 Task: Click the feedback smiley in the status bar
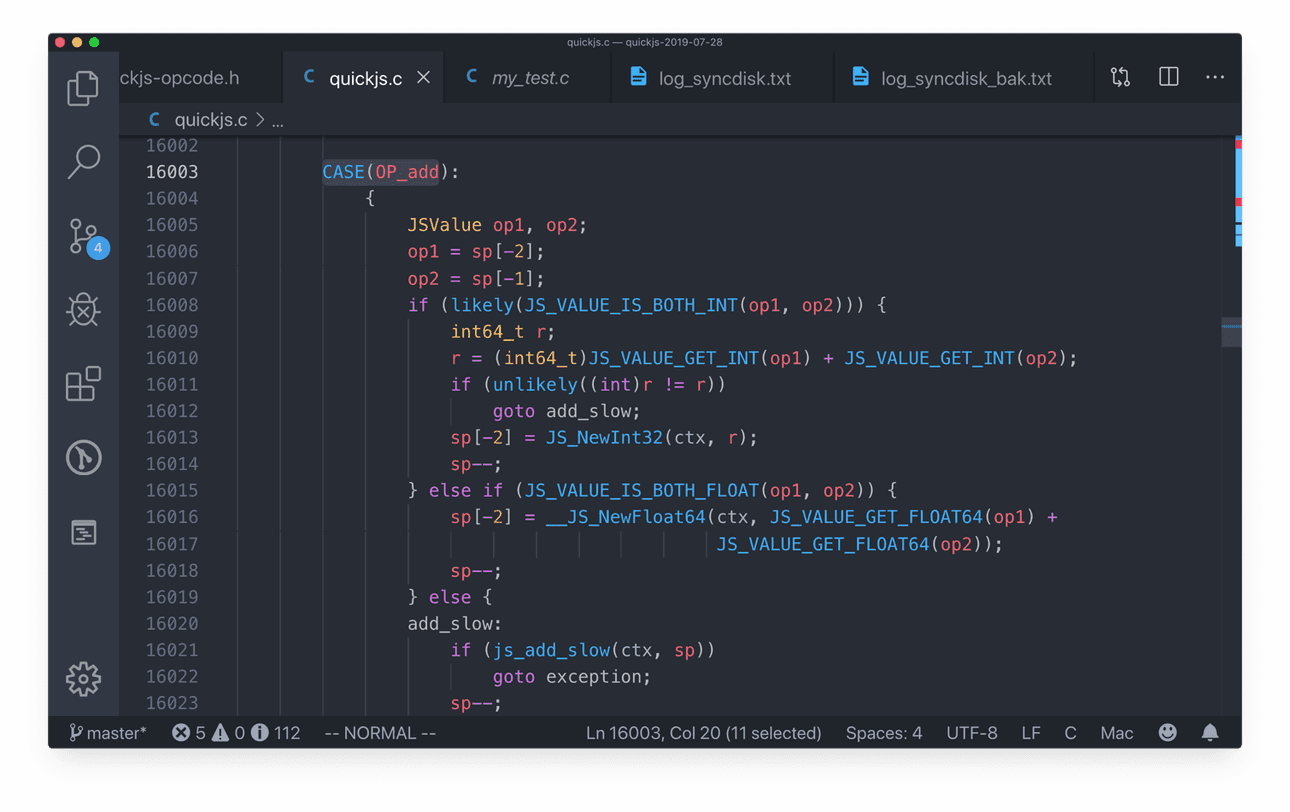(x=1167, y=732)
